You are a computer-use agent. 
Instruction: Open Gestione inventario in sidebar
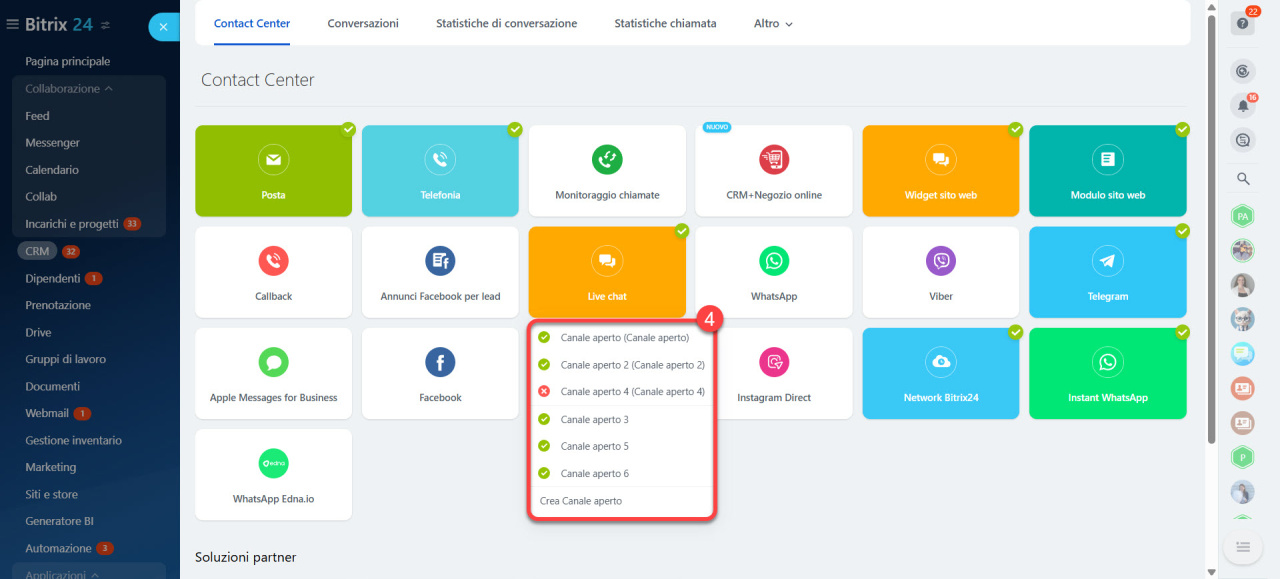tap(73, 440)
